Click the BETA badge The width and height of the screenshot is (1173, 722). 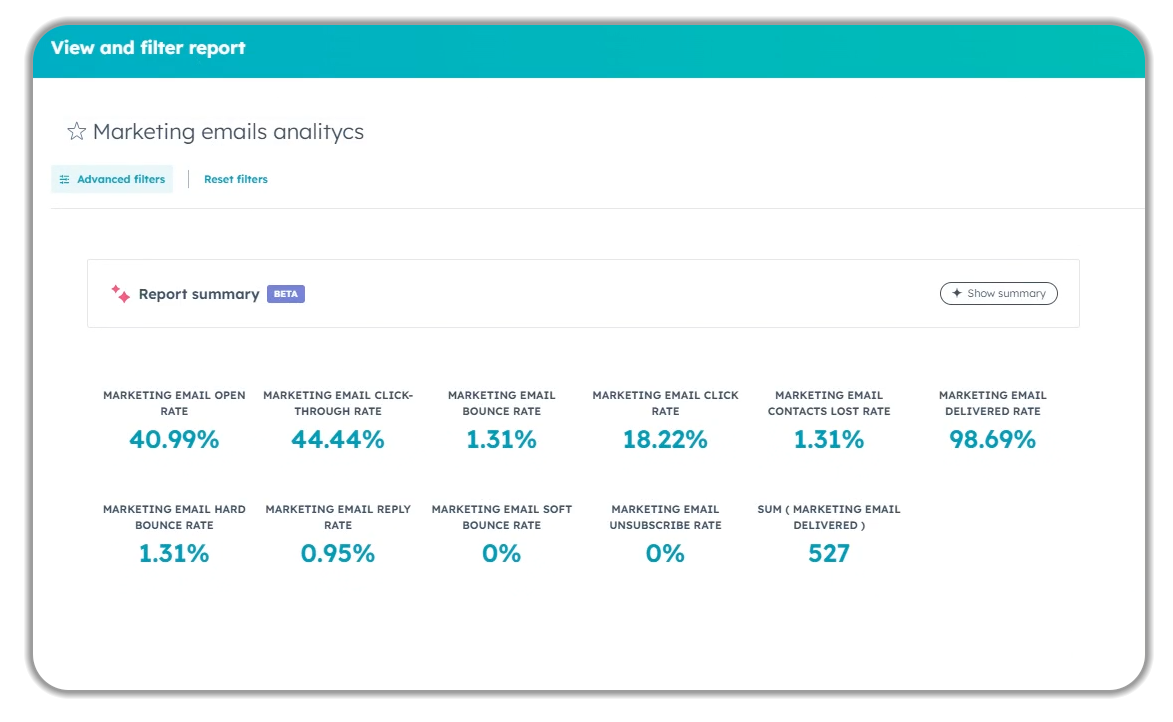286,294
